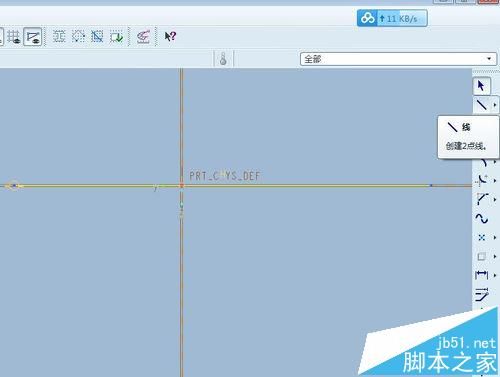500x377 pixels.
Task: Choose the fillet tool icon
Action: pos(482,180)
